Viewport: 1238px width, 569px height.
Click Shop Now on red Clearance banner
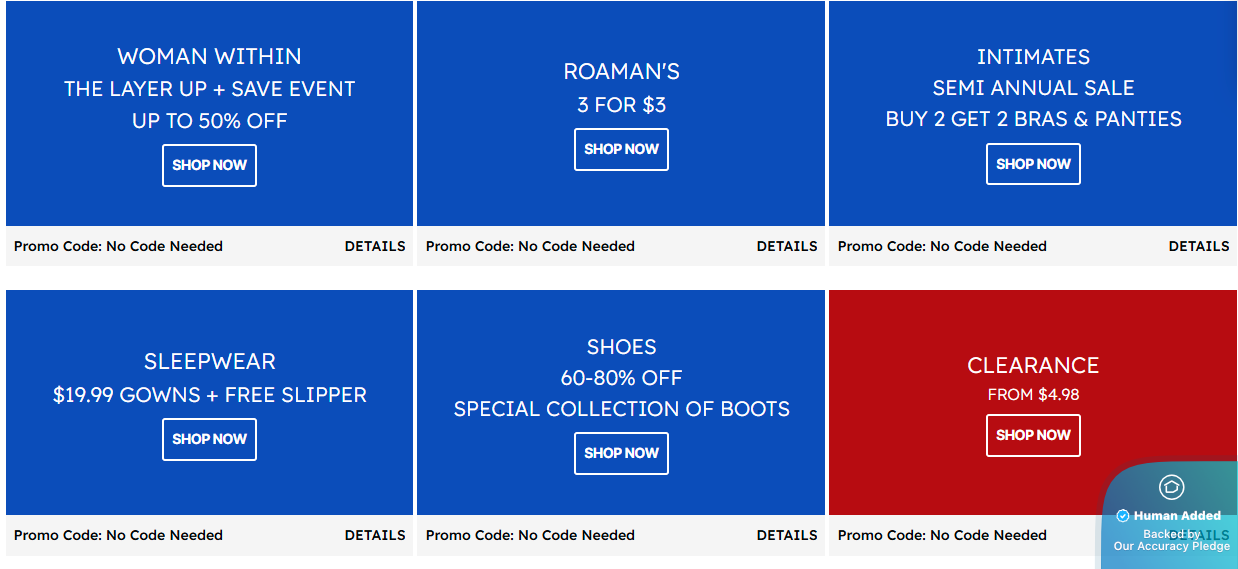click(1033, 435)
